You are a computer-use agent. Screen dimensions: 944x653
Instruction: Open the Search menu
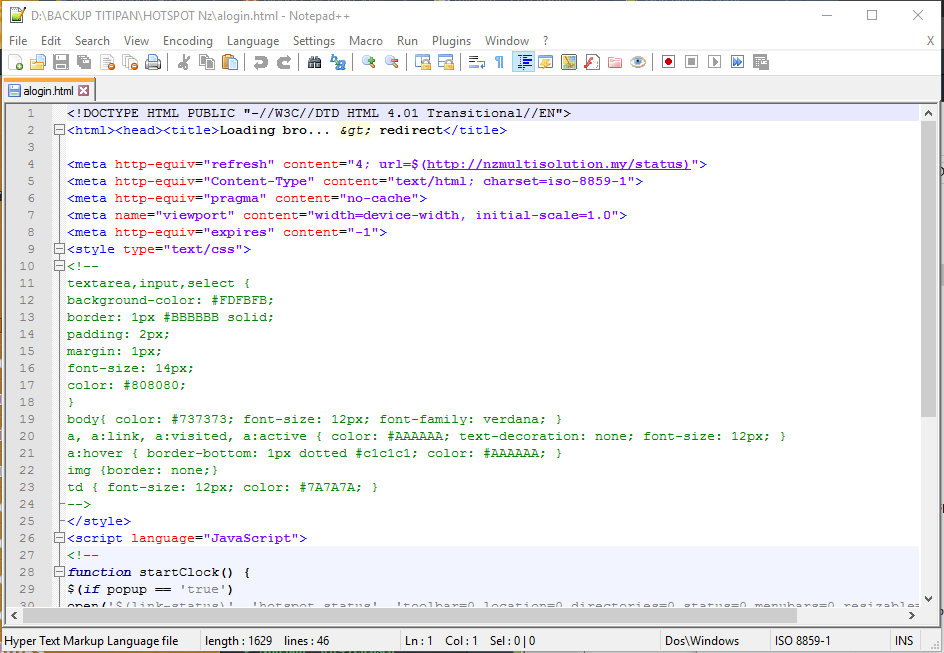(92, 41)
